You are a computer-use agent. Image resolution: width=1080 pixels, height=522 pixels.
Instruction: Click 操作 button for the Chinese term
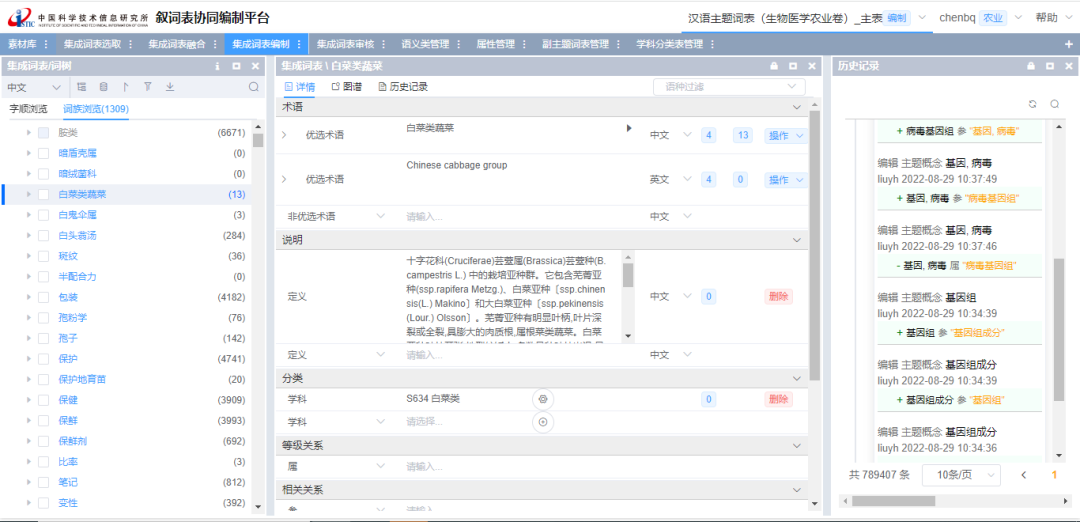click(784, 136)
